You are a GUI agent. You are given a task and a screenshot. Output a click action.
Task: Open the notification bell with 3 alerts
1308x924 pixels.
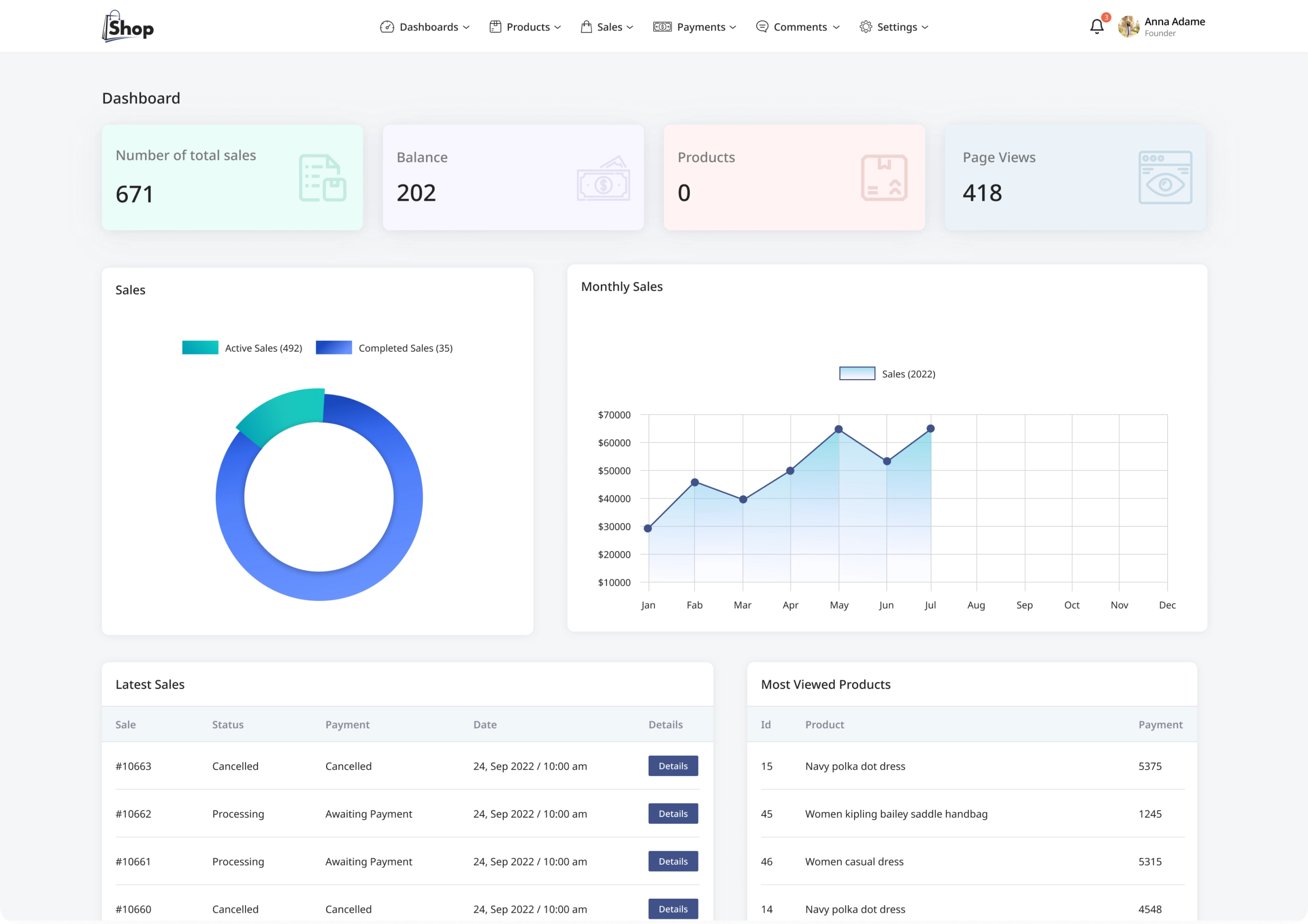[1097, 26]
